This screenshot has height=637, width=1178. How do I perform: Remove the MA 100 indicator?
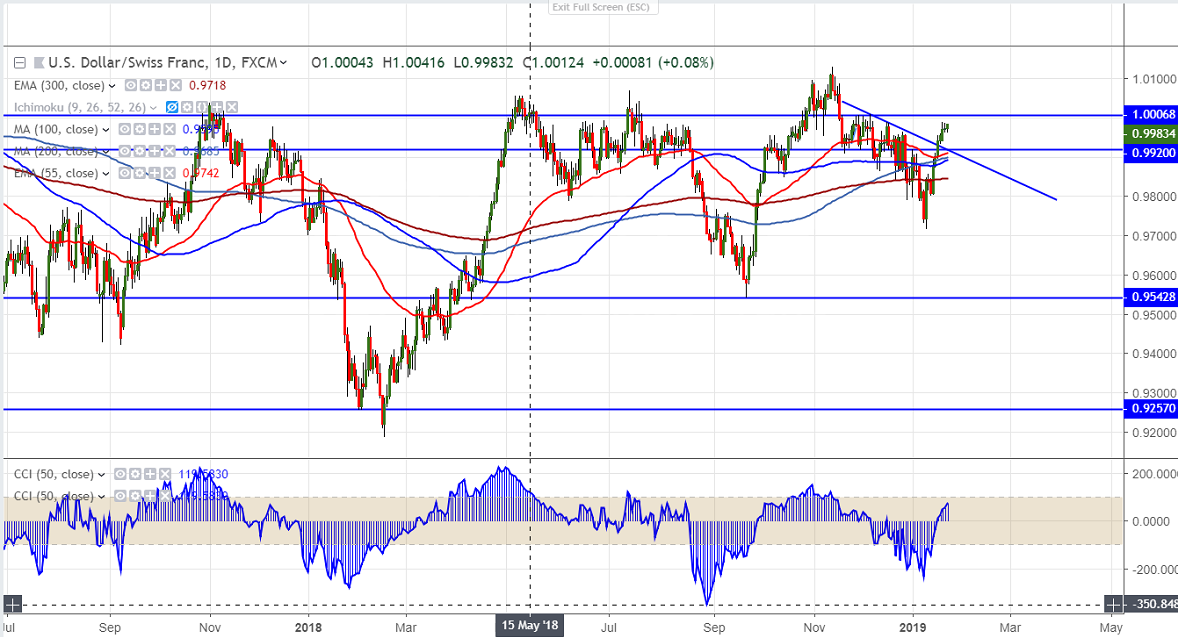tap(170, 130)
